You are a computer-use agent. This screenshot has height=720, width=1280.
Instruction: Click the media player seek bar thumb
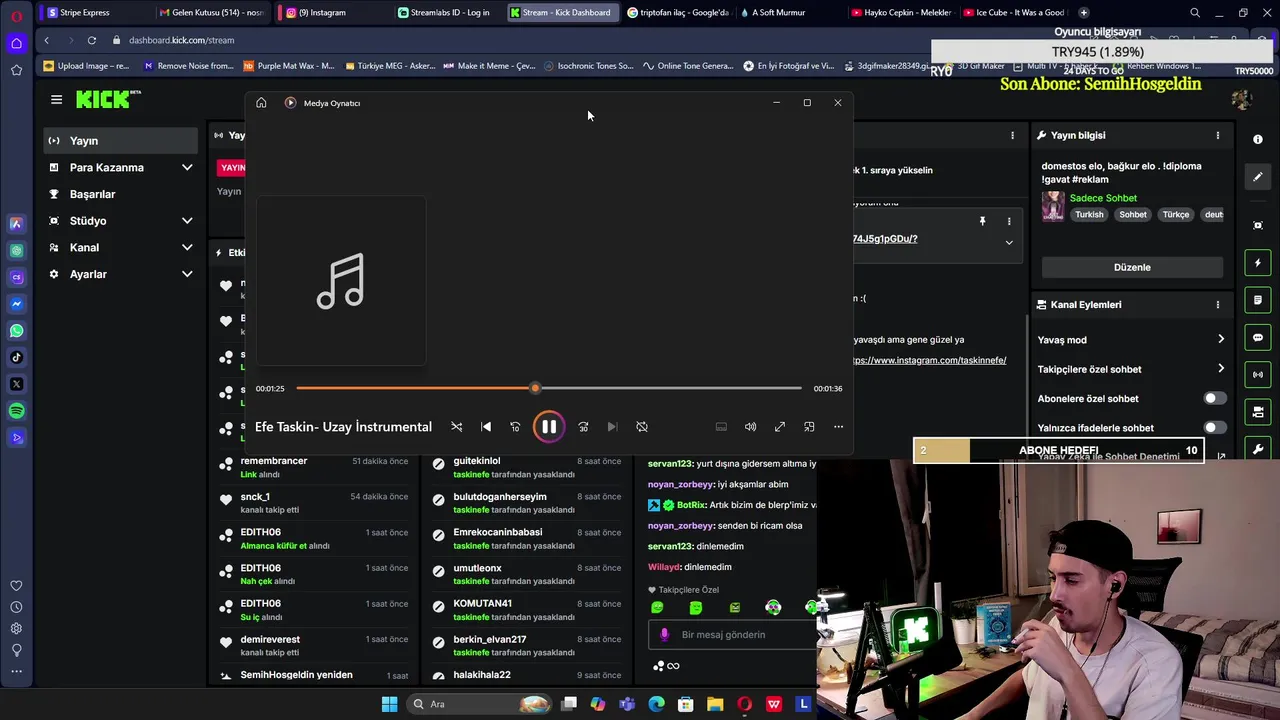[x=535, y=388]
